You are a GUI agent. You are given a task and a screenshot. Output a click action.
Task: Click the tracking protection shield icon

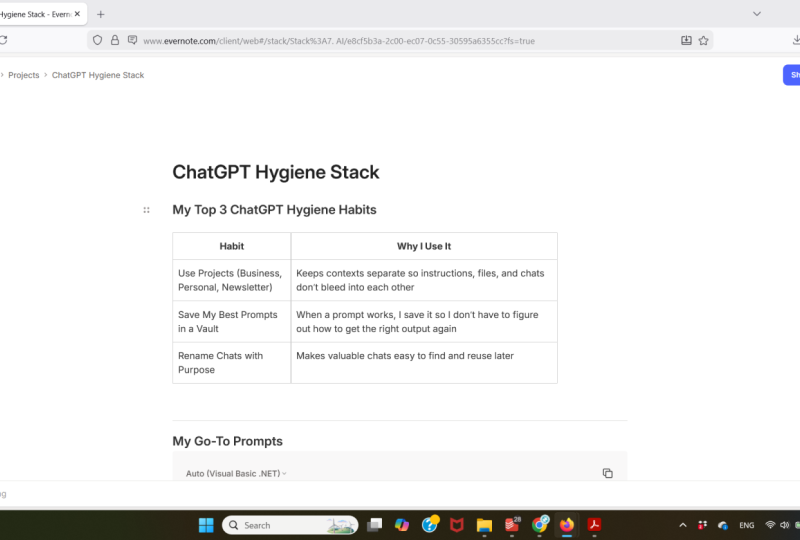pyautogui.click(x=97, y=40)
